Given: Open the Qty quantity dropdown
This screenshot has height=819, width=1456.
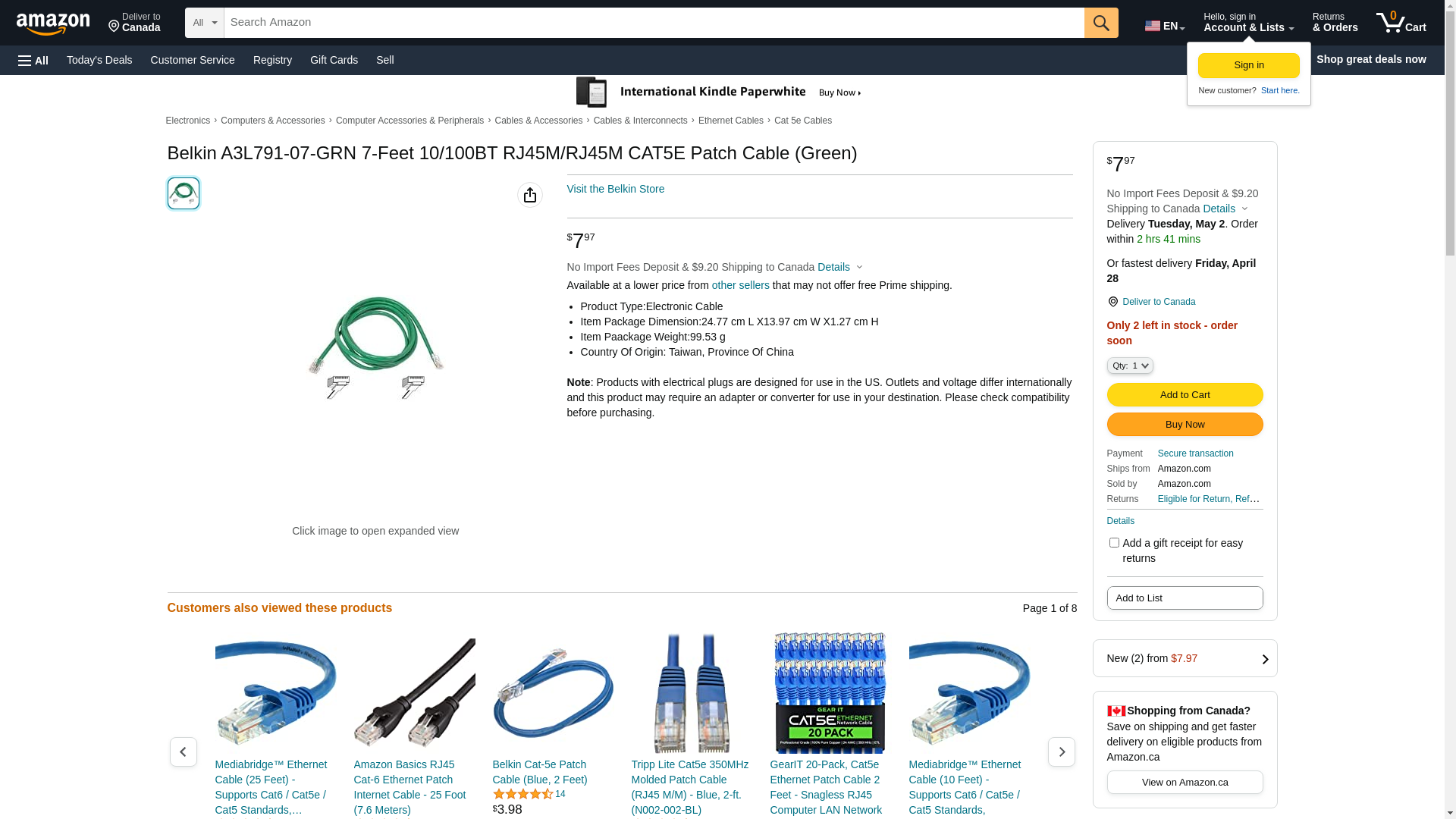Looking at the screenshot, I should click(1130, 366).
